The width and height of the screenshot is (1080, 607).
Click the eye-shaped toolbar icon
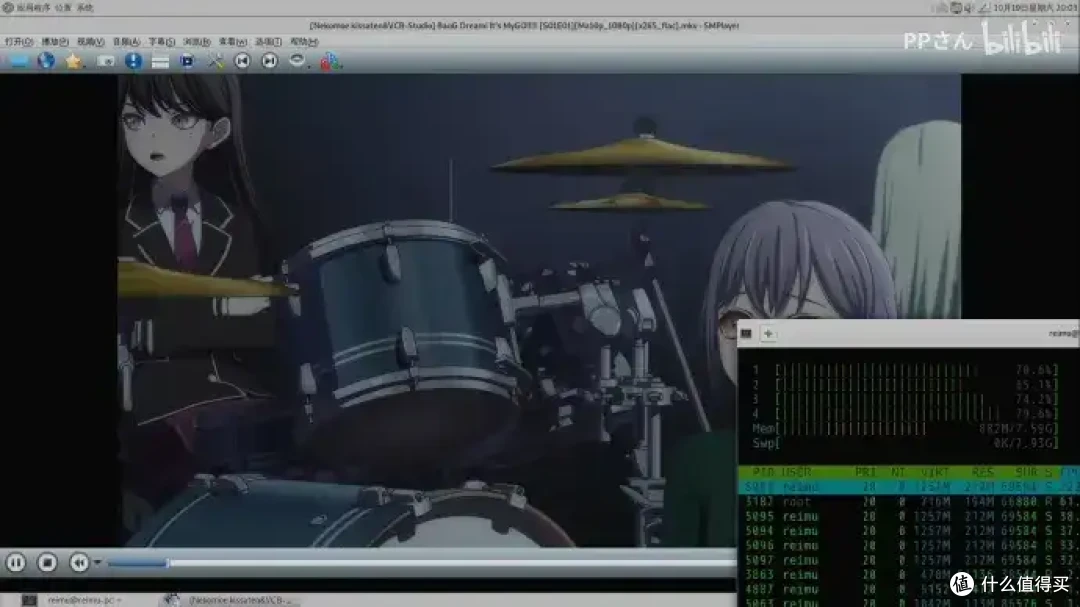296,61
